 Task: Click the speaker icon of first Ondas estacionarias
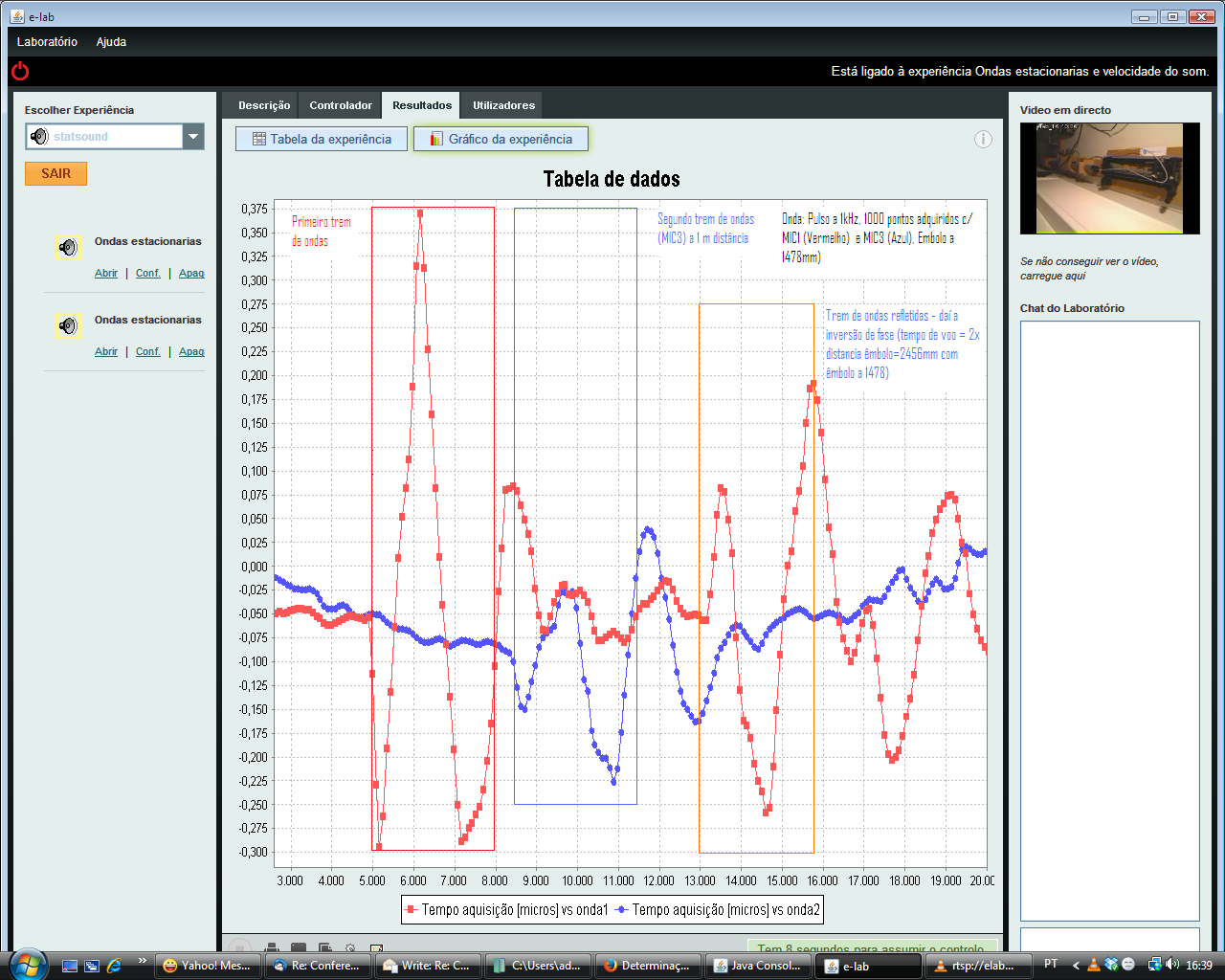tap(68, 248)
